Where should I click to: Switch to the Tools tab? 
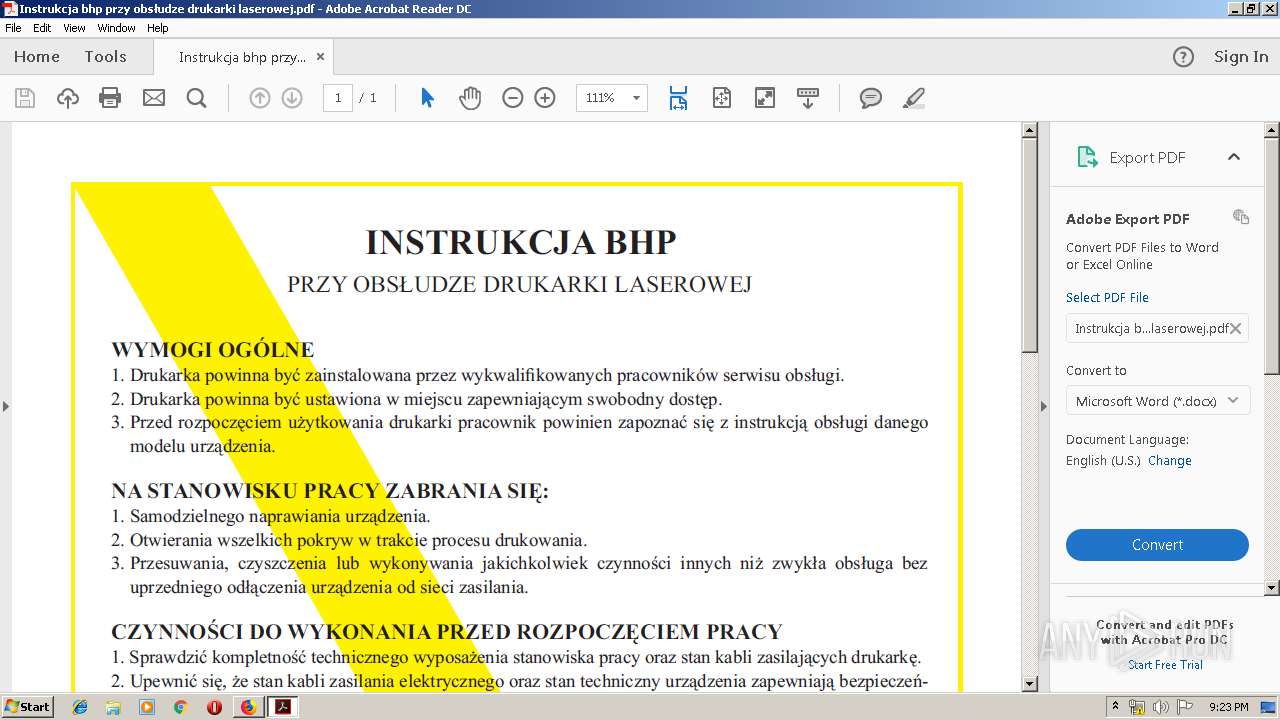(x=106, y=57)
